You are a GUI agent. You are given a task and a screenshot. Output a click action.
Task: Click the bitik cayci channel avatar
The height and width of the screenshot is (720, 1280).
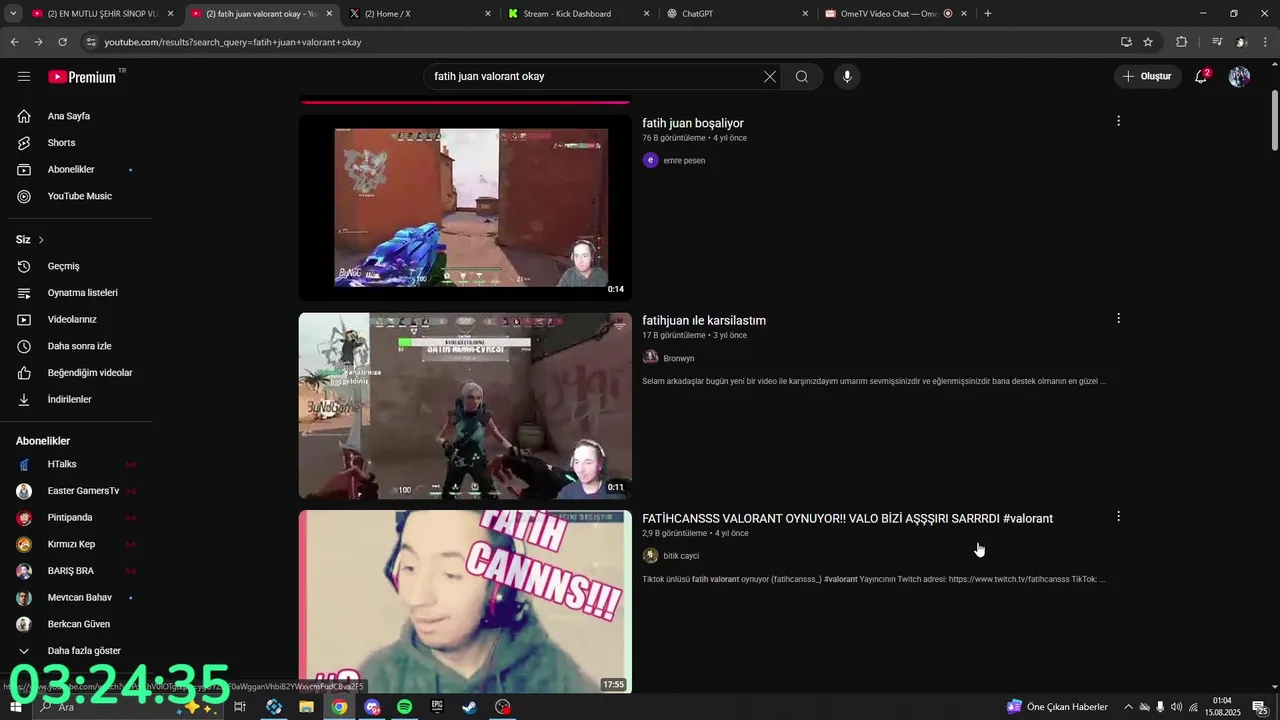pos(650,556)
